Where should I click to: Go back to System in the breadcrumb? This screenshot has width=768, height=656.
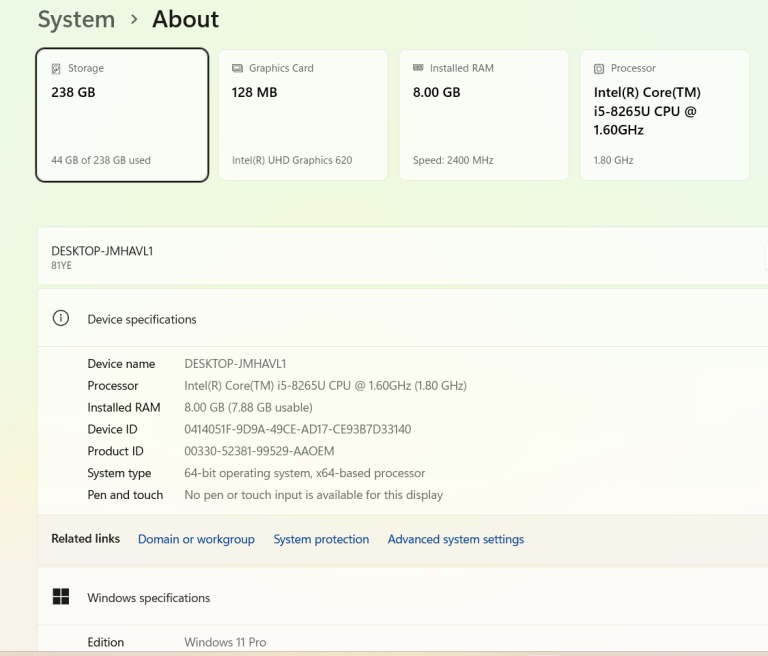[x=76, y=19]
